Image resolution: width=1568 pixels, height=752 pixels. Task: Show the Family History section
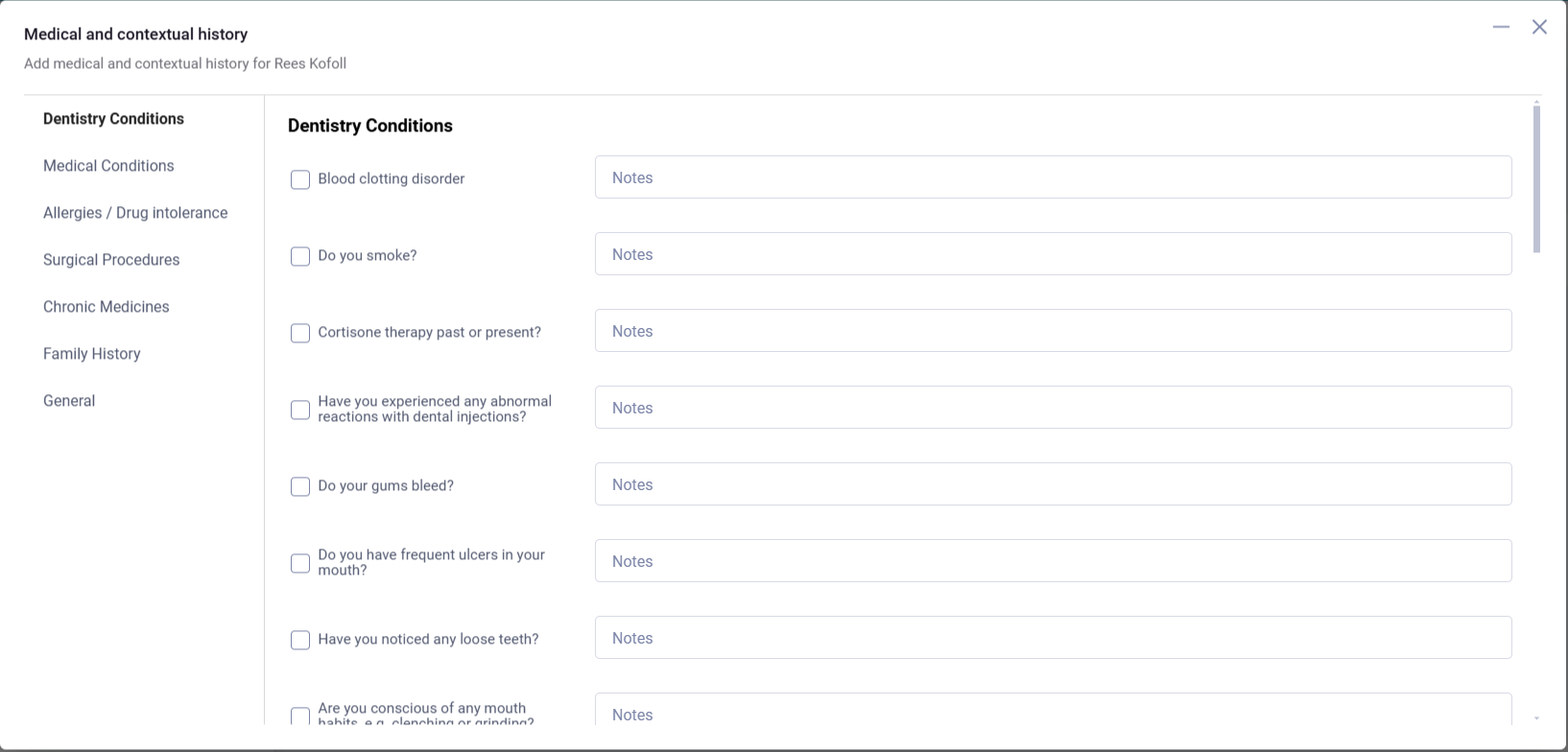(x=92, y=354)
